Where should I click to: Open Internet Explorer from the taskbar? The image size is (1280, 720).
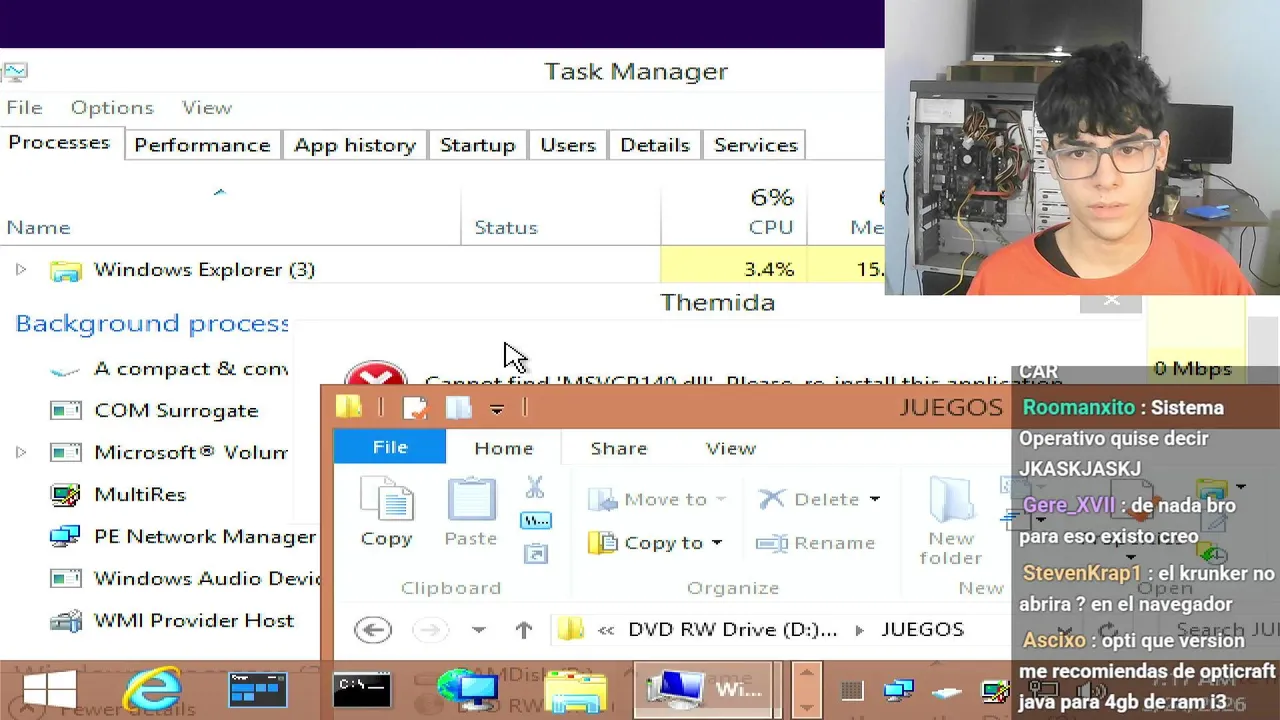(152, 690)
